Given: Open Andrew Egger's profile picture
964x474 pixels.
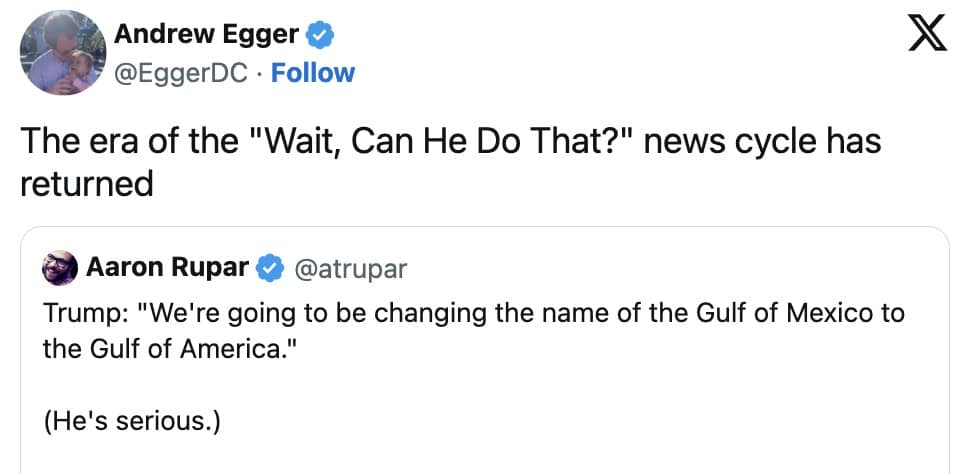Looking at the screenshot, I should click(x=63, y=52).
